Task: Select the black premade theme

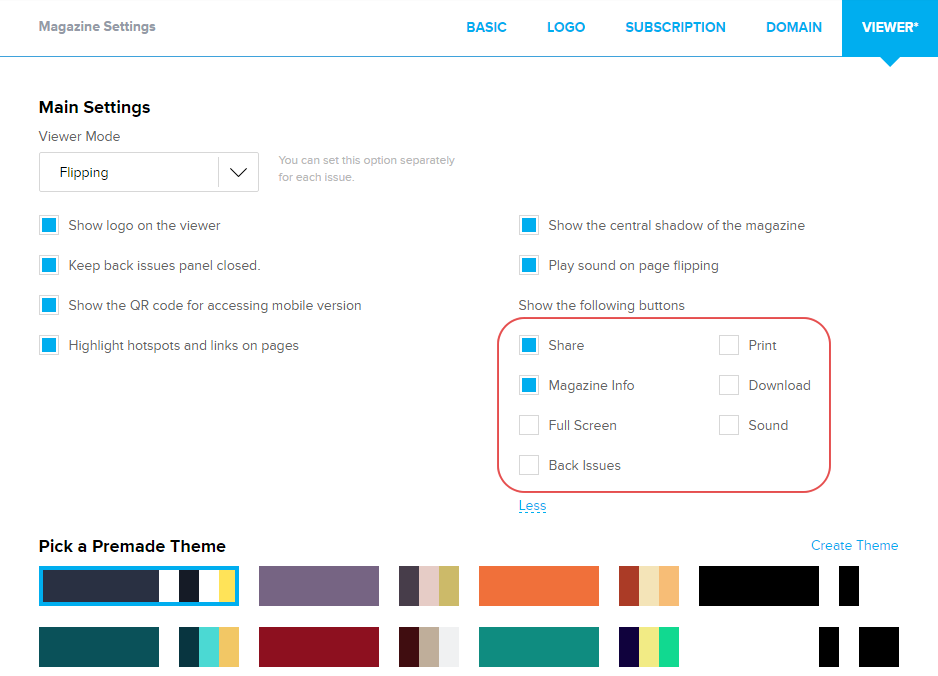Action: point(758,586)
